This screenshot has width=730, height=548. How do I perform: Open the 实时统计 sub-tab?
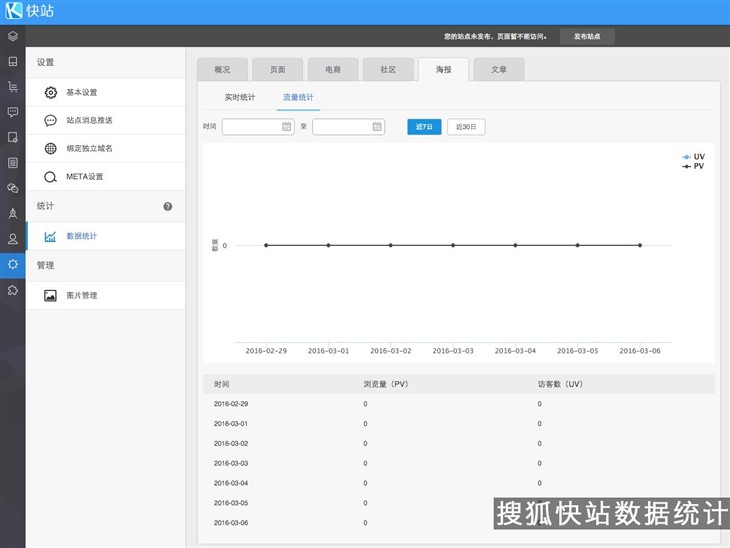tap(240, 97)
